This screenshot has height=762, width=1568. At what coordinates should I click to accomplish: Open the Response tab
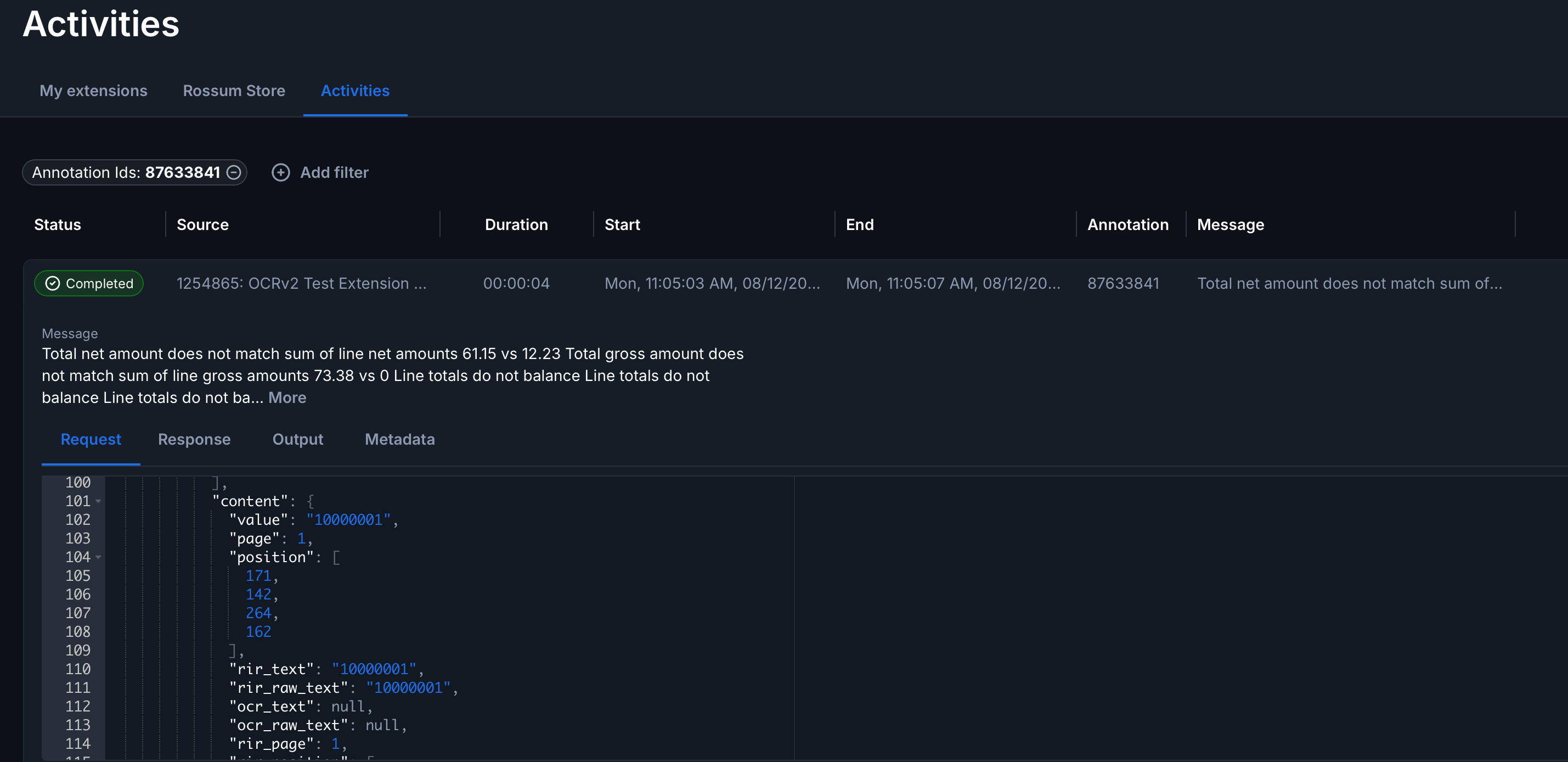click(194, 439)
